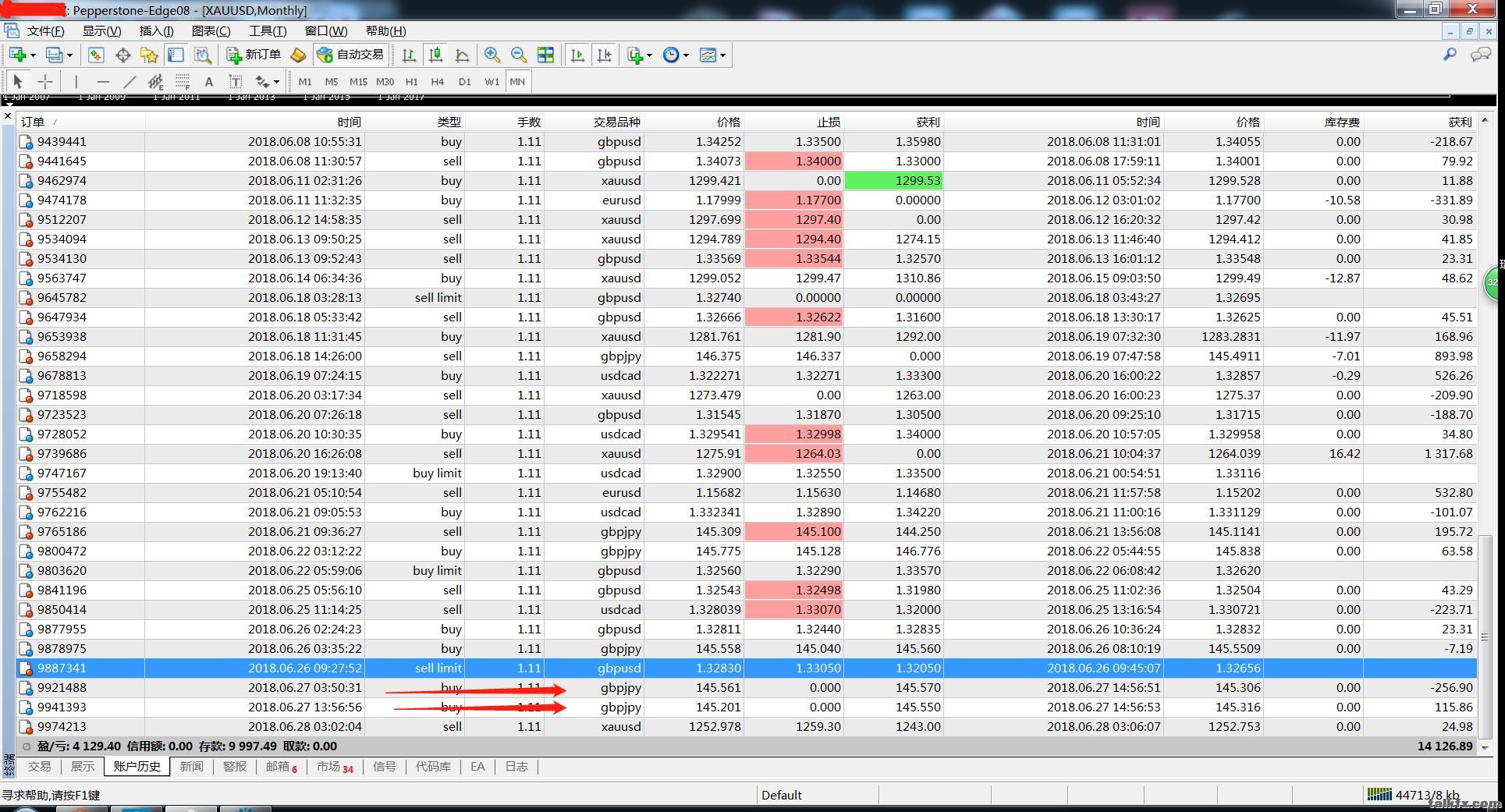Image resolution: width=1505 pixels, height=812 pixels.
Task: Open the 插入(I) menu
Action: point(156,31)
